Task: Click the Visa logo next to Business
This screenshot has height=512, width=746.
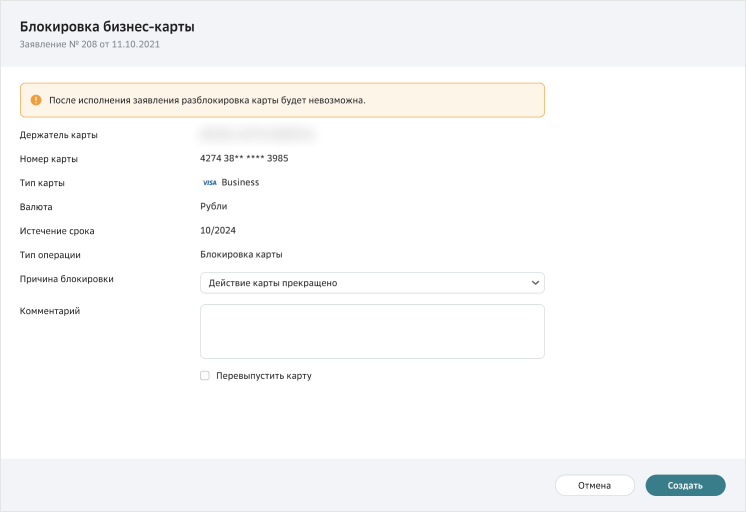Action: (x=209, y=183)
